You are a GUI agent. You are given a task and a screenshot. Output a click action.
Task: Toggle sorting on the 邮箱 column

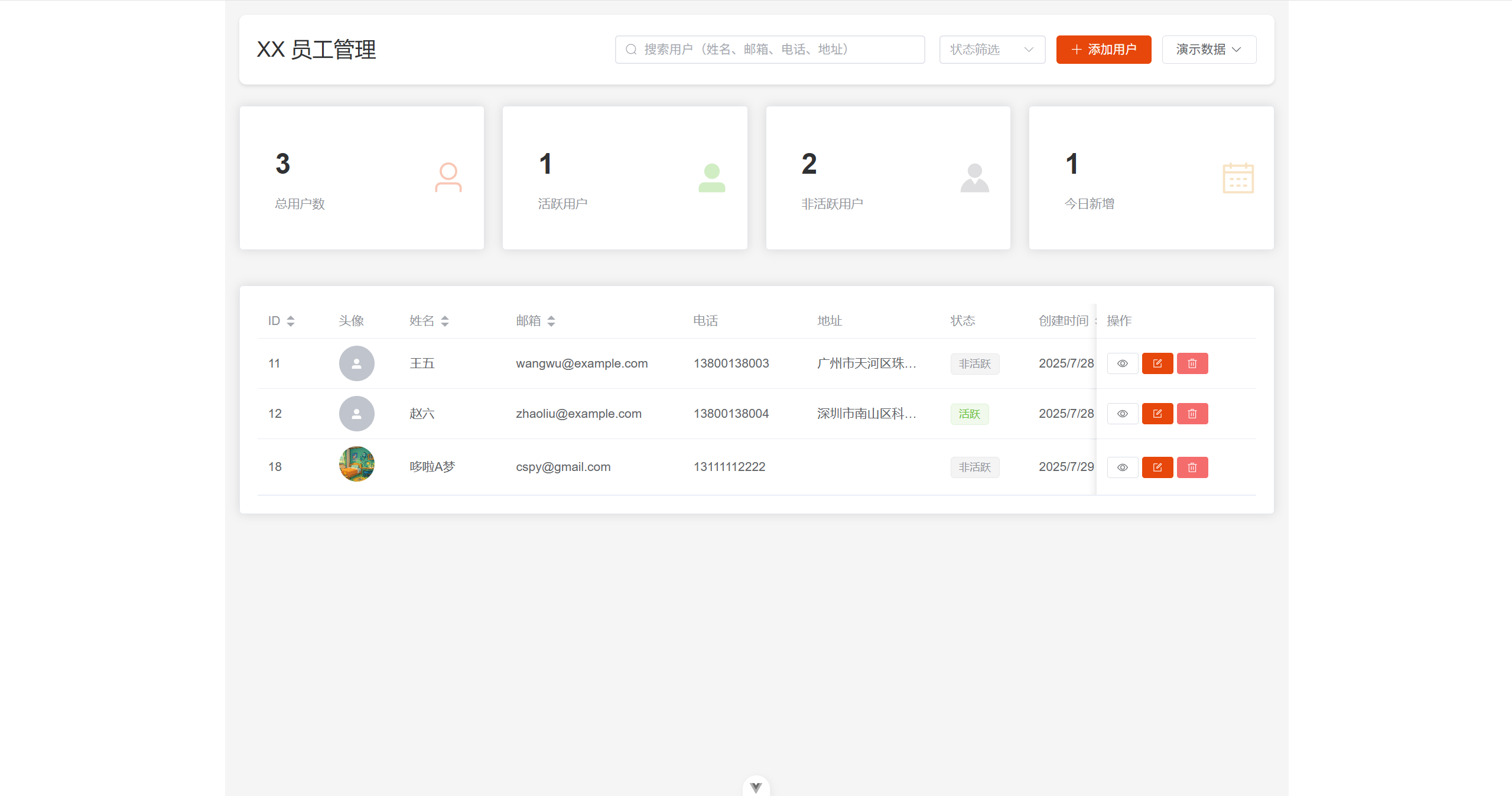point(551,320)
